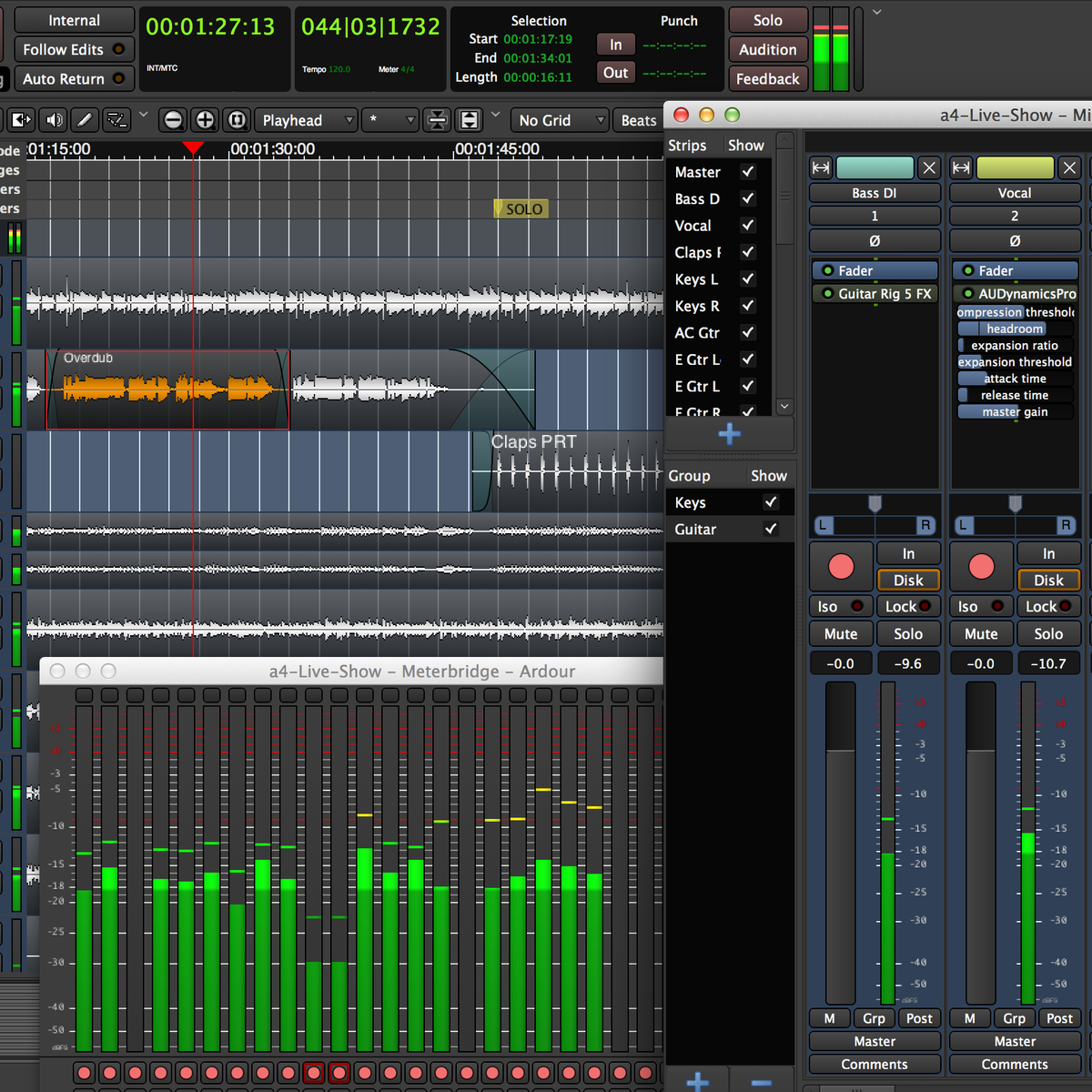Uncheck Vocal in the Strips list

[747, 225]
